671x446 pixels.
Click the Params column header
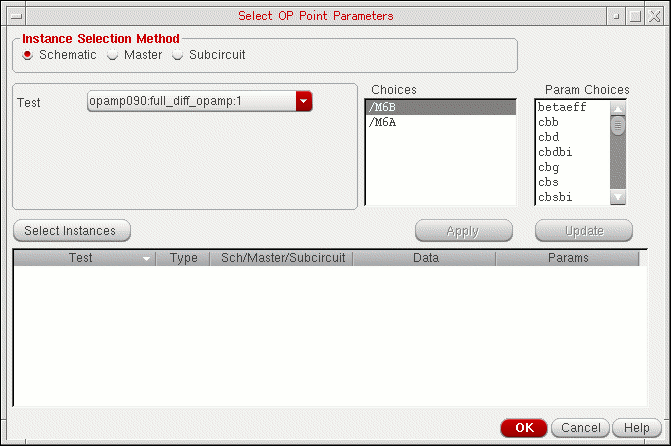(x=568, y=258)
